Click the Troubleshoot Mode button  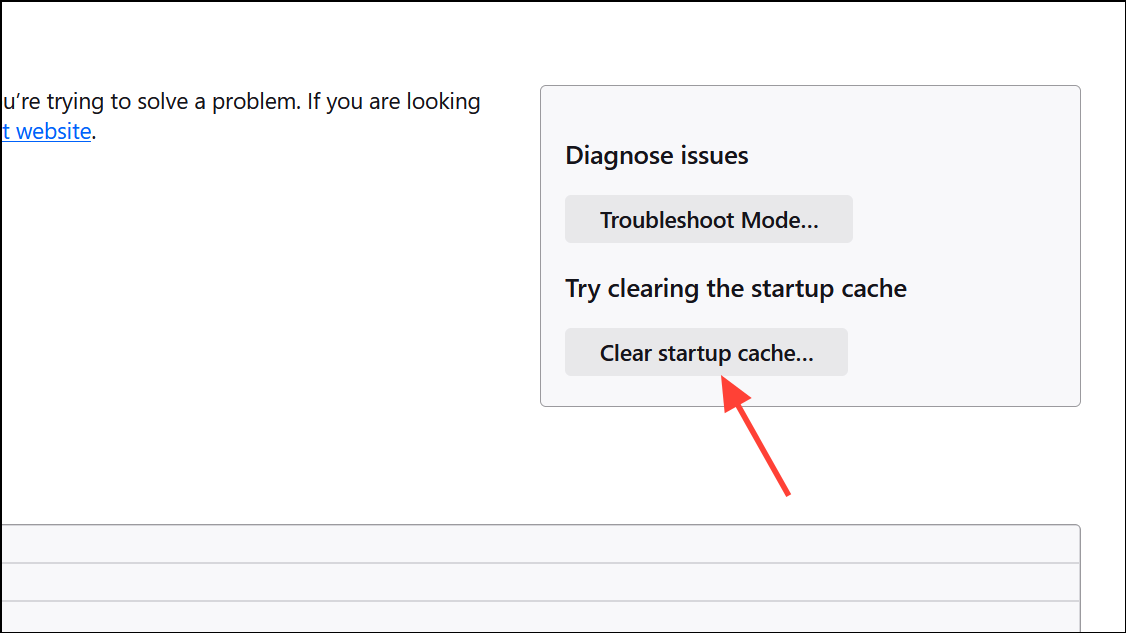point(708,220)
